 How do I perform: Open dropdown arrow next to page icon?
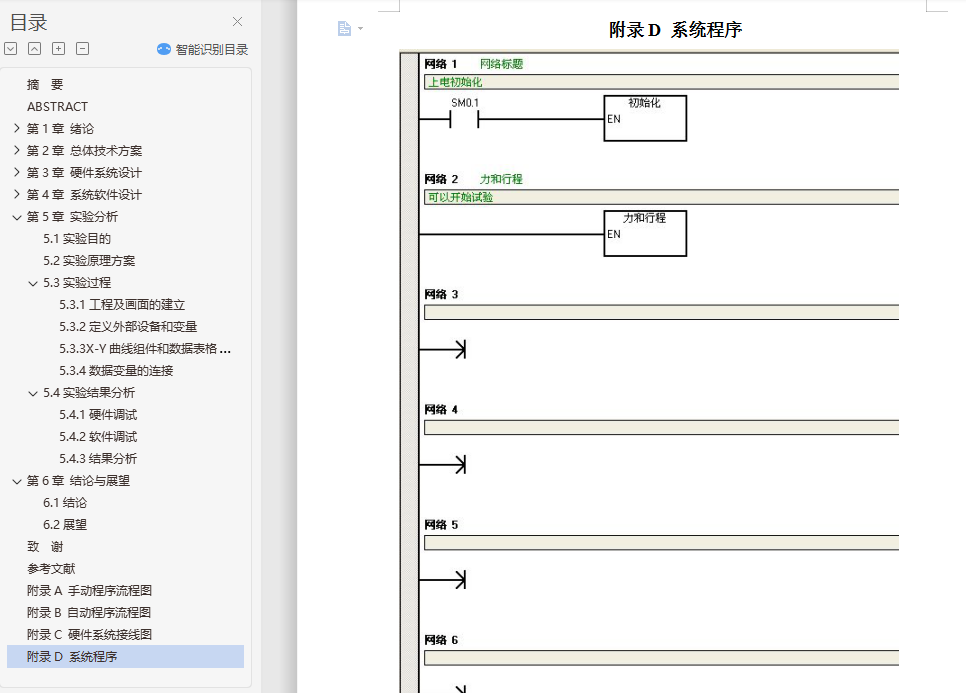(360, 28)
